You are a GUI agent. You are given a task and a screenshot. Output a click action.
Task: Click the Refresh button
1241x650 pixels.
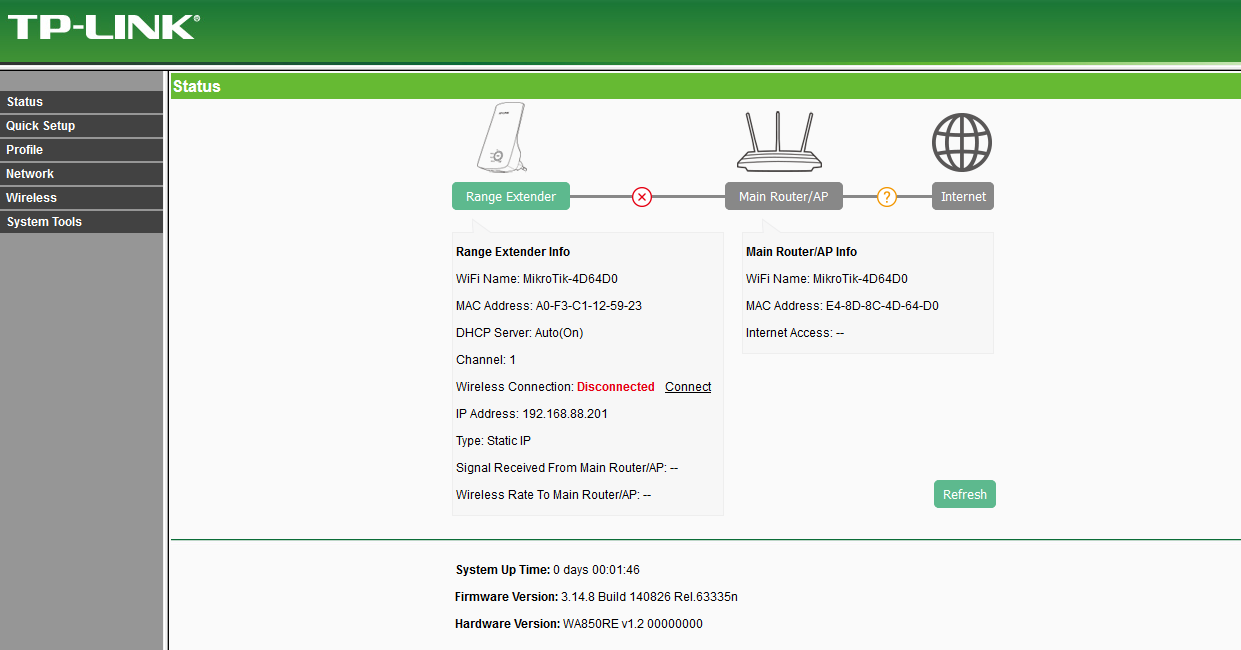965,494
